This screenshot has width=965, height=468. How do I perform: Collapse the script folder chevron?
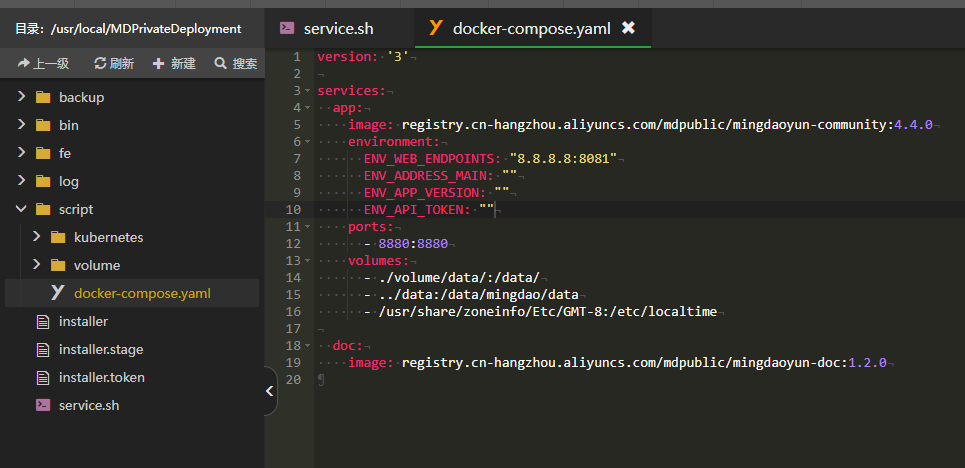tap(21, 209)
